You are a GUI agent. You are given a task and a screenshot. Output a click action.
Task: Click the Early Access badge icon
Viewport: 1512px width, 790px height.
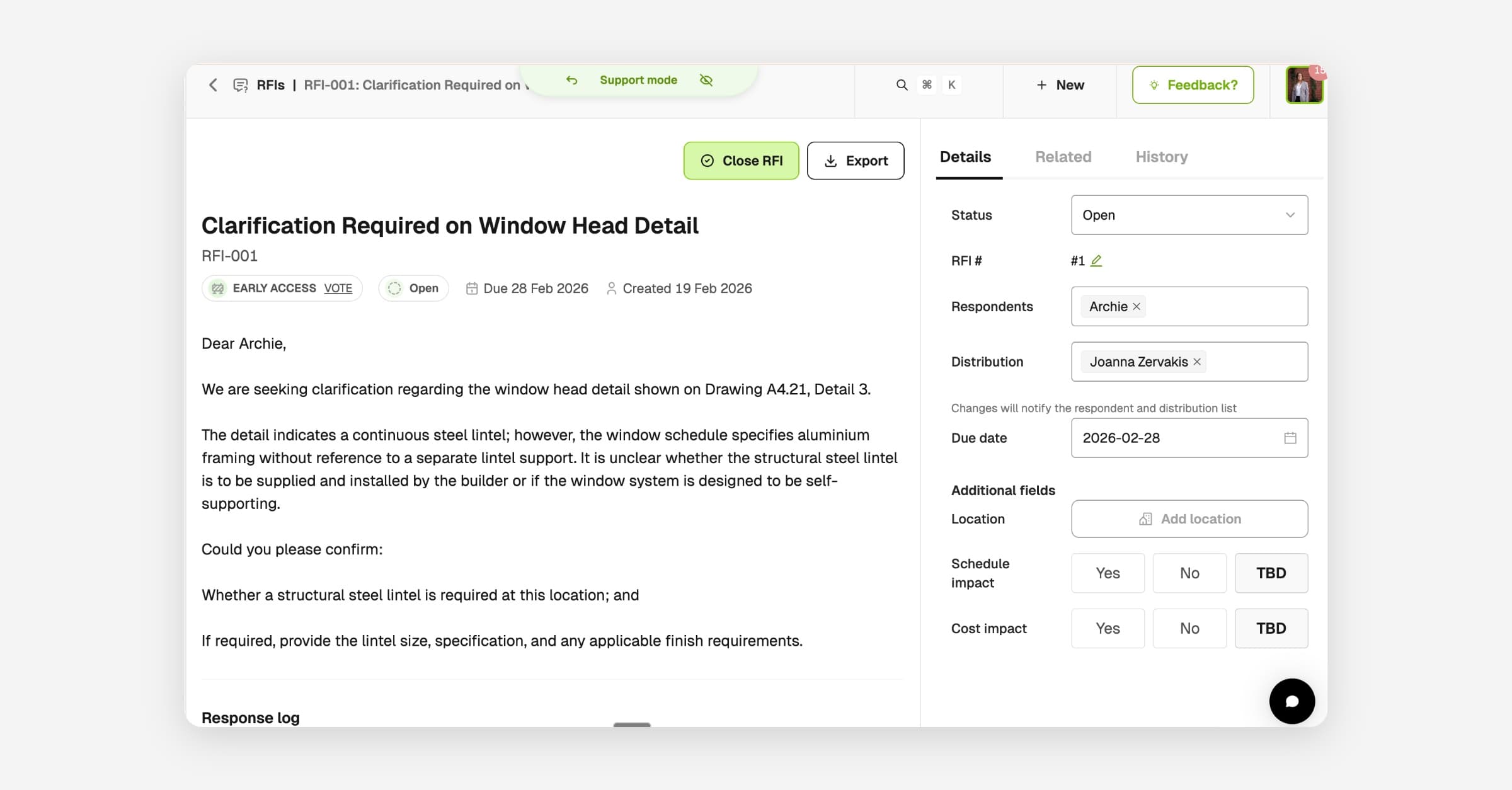point(218,288)
